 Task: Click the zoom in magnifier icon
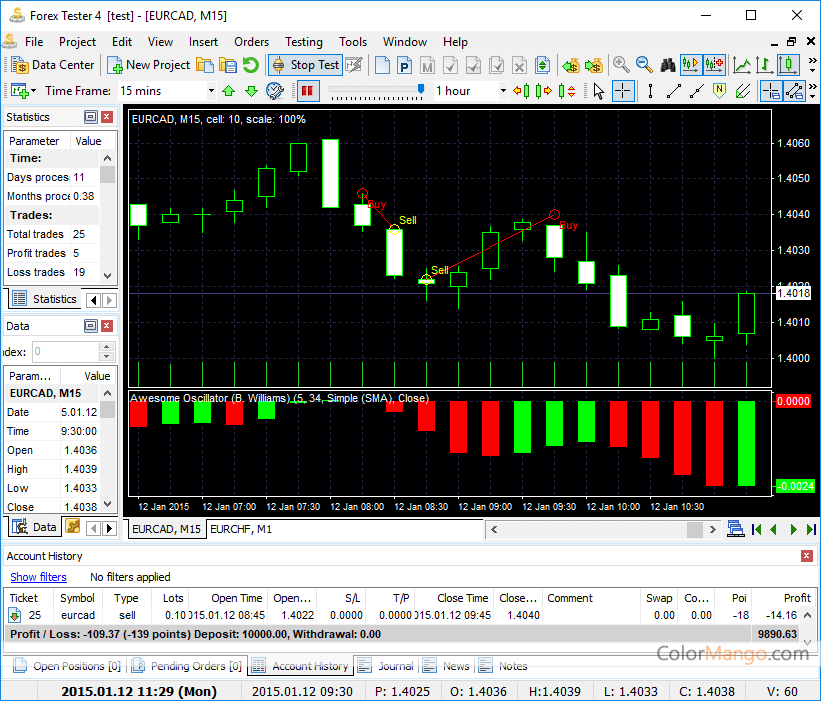pyautogui.click(x=621, y=65)
